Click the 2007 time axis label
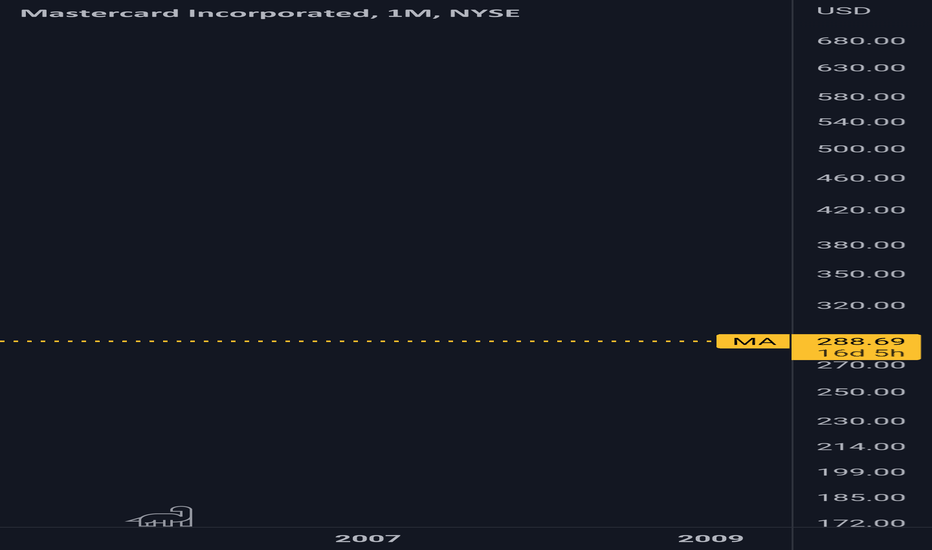Screen dimensions: 932x550 [x=368, y=539]
